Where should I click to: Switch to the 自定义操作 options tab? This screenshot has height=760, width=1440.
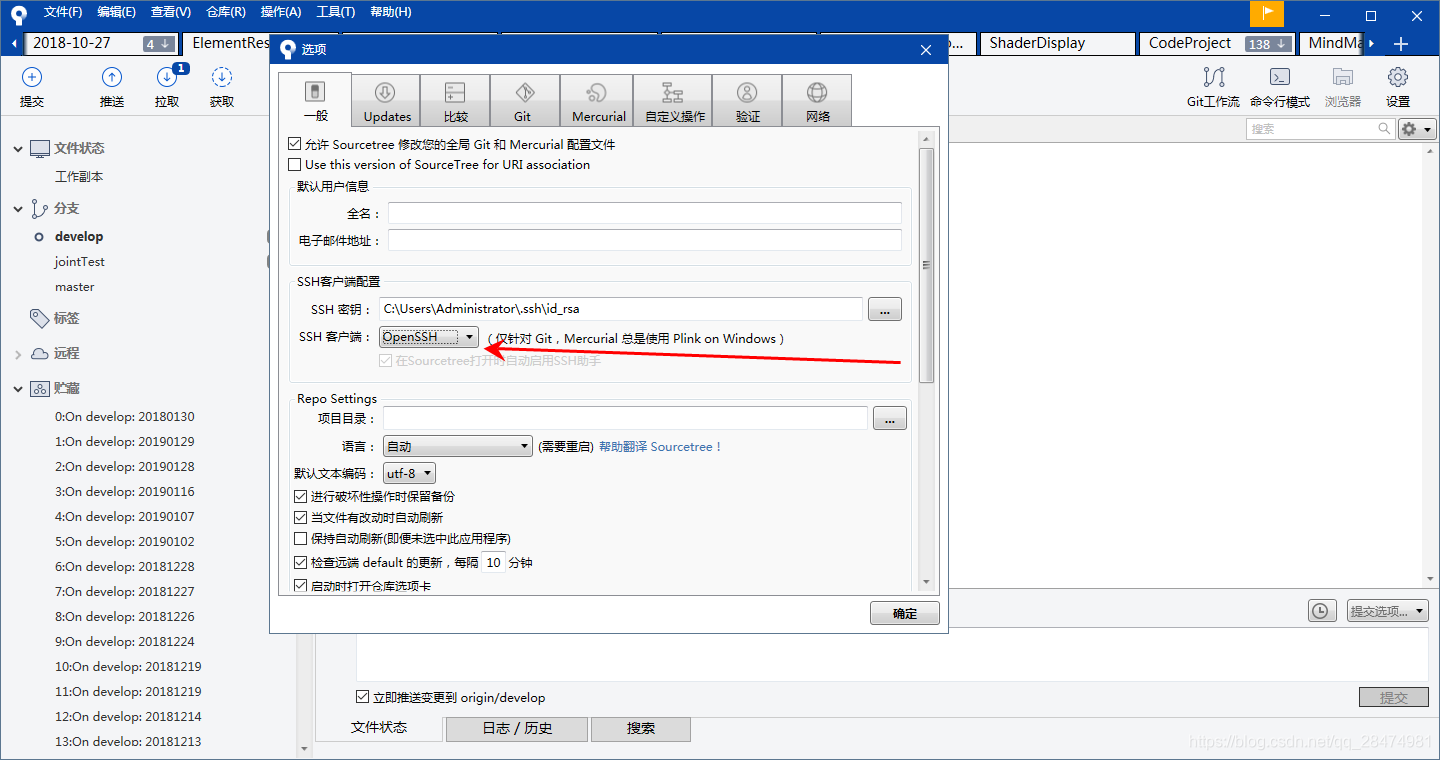[x=675, y=100]
